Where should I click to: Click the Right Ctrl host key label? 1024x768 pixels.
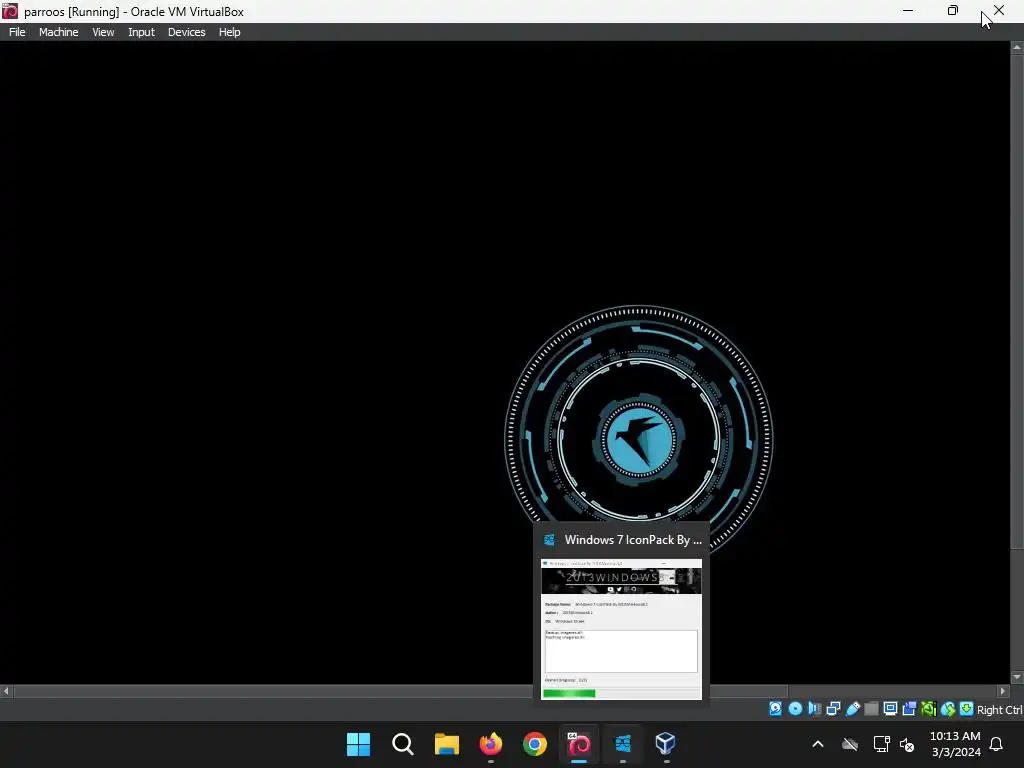click(999, 710)
